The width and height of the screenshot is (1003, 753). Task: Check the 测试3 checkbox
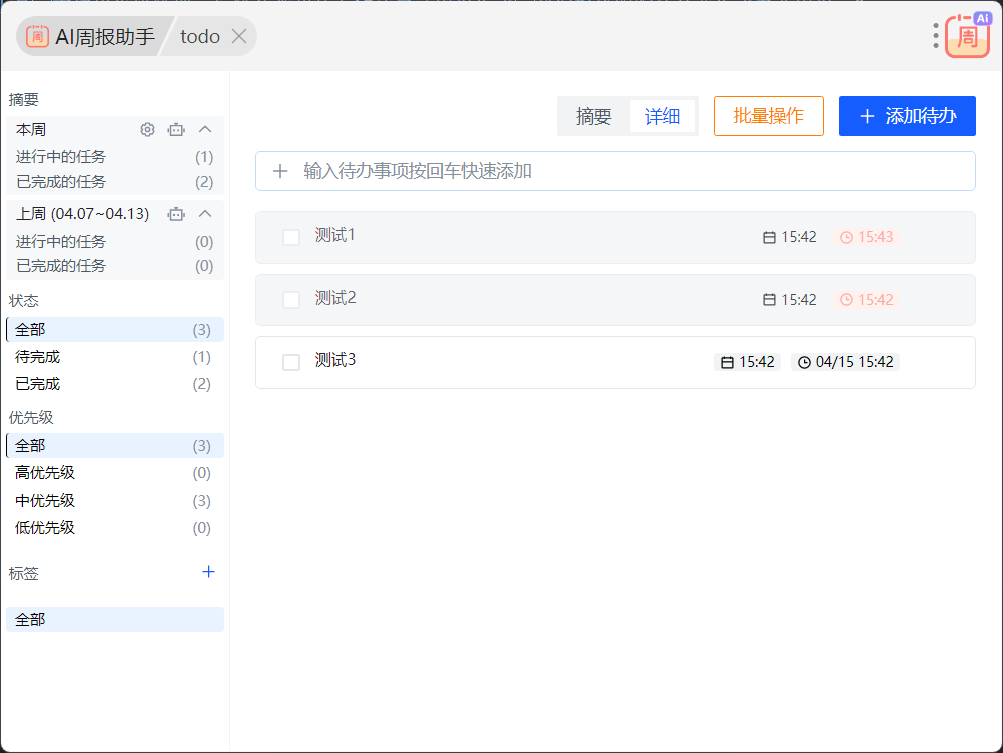point(291,362)
